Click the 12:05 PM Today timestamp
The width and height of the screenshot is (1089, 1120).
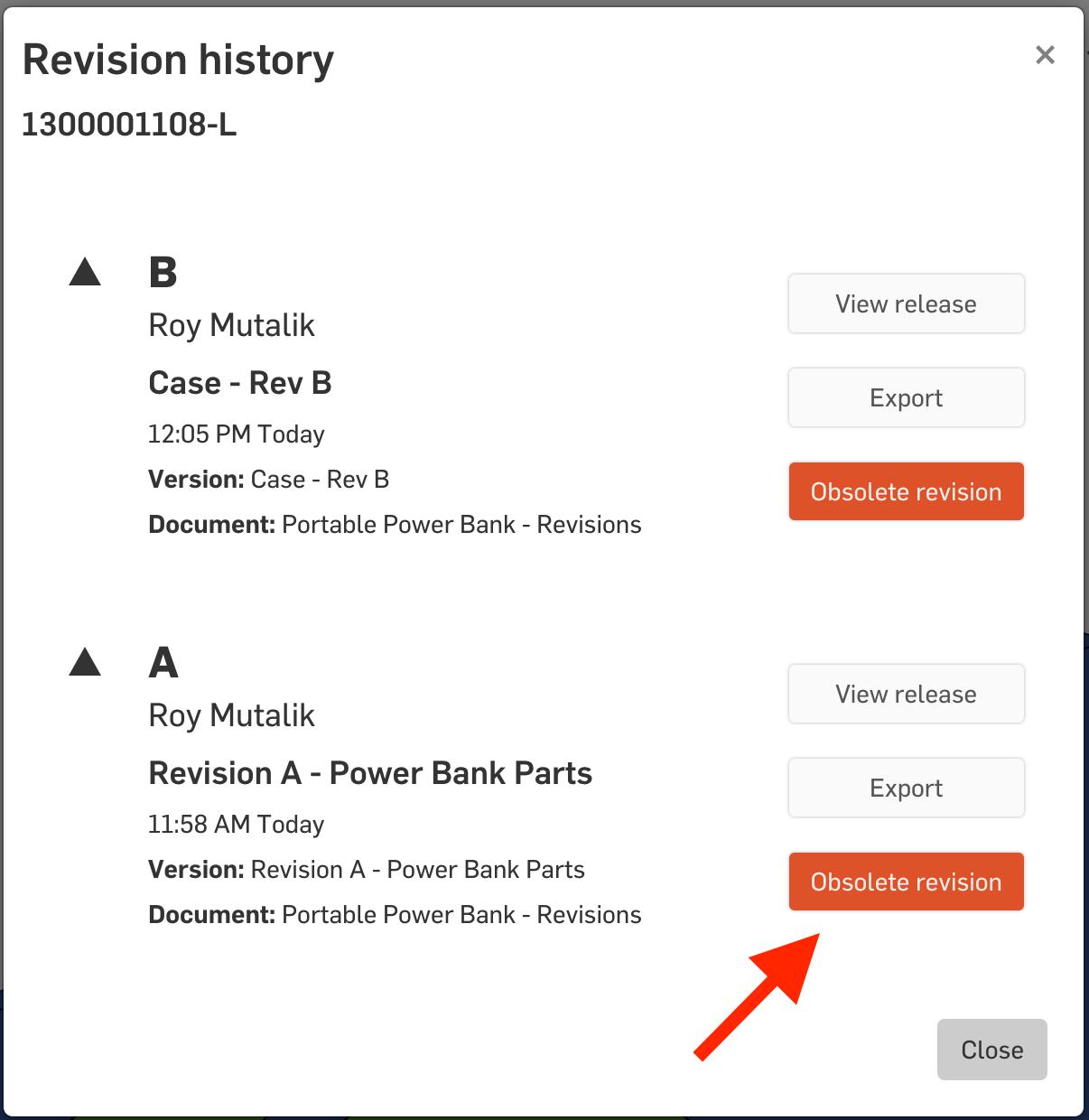pyautogui.click(x=237, y=434)
